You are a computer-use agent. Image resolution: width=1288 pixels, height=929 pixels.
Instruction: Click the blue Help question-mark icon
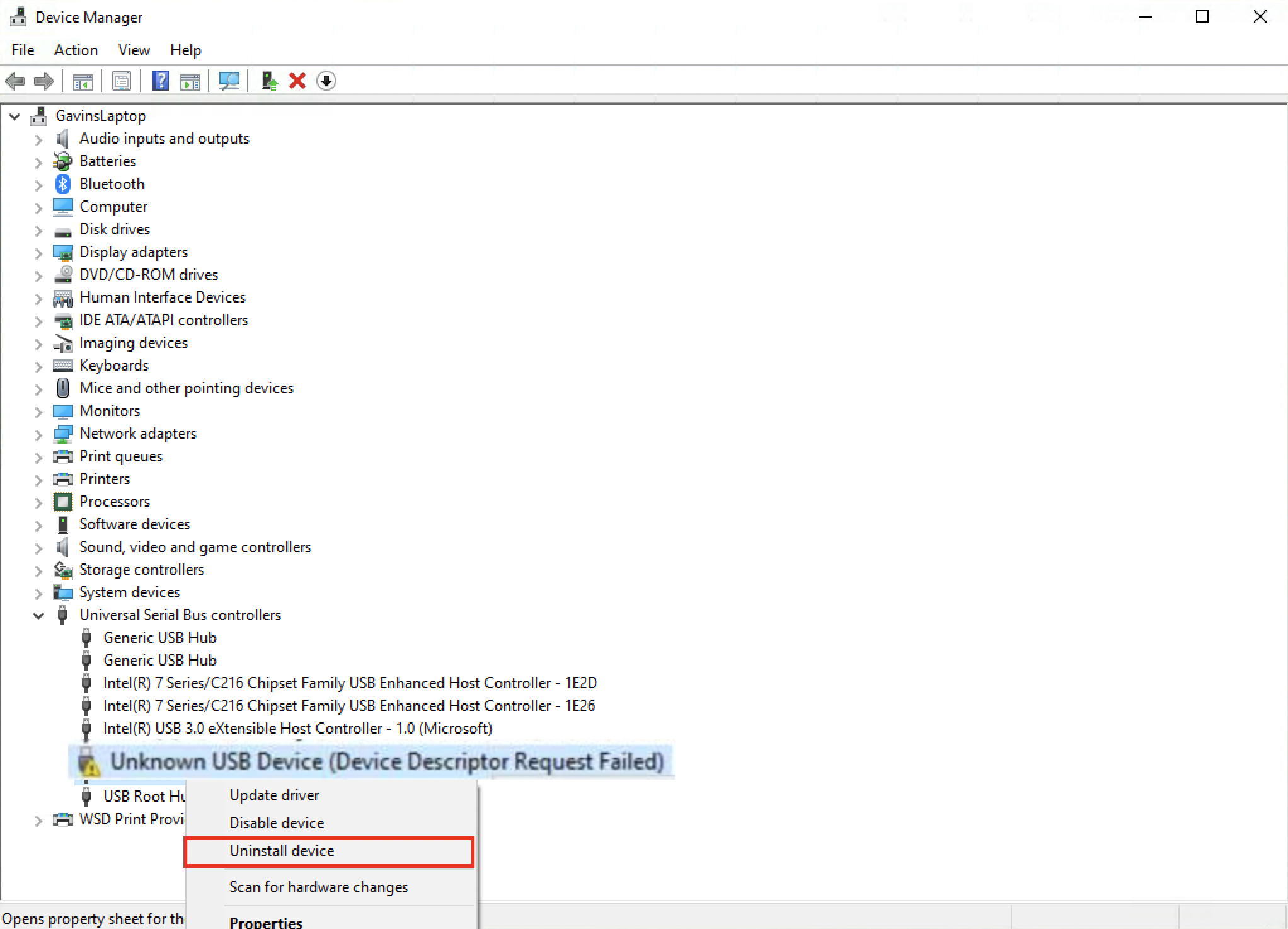pos(161,81)
